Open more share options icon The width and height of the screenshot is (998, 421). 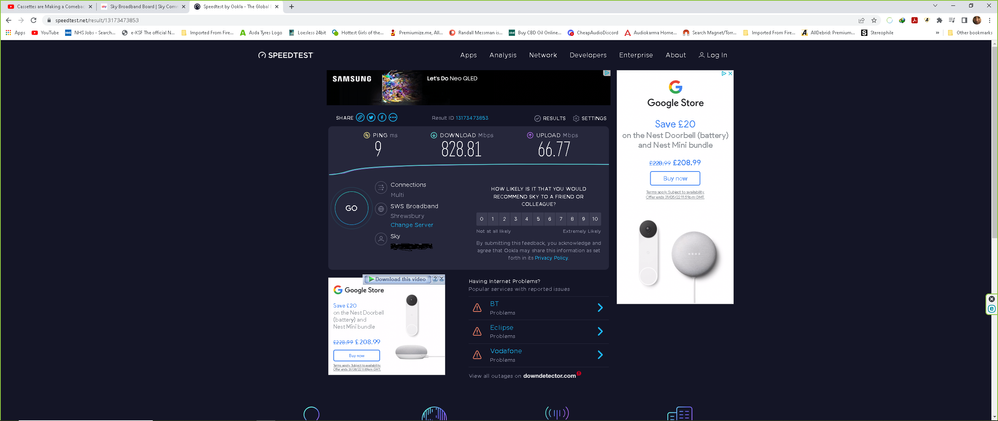coord(393,118)
